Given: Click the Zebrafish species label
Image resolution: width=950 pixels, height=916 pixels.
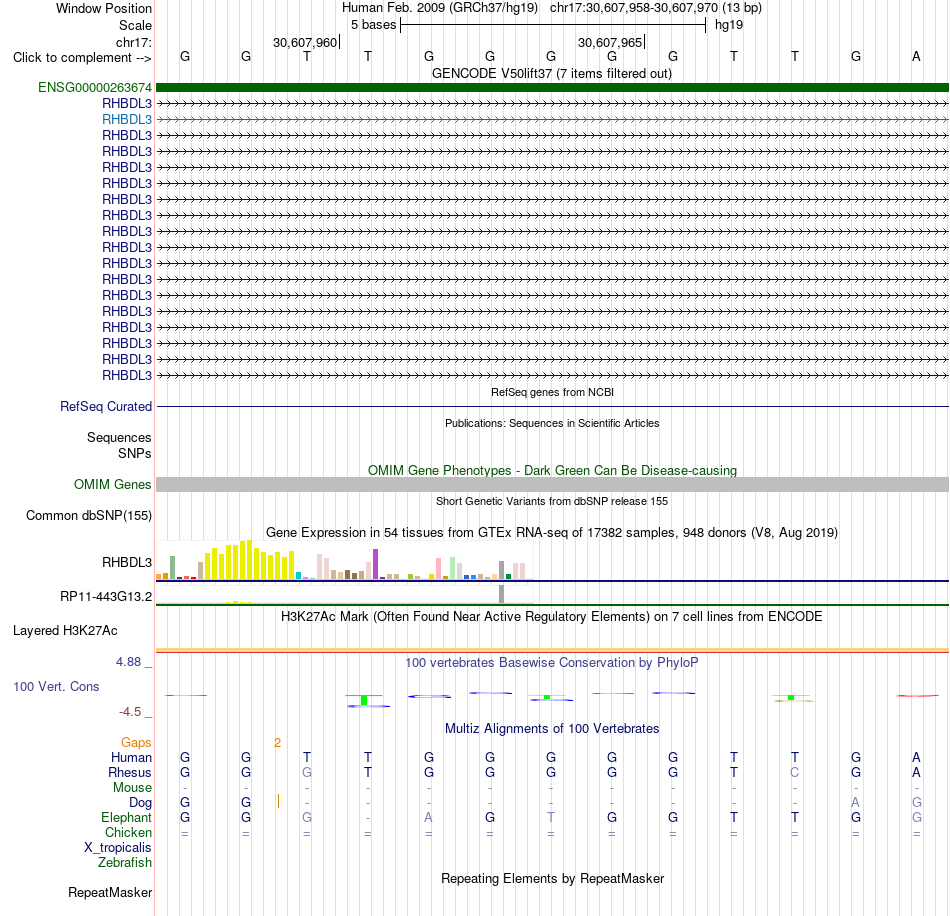Looking at the screenshot, I should click(x=125, y=863).
